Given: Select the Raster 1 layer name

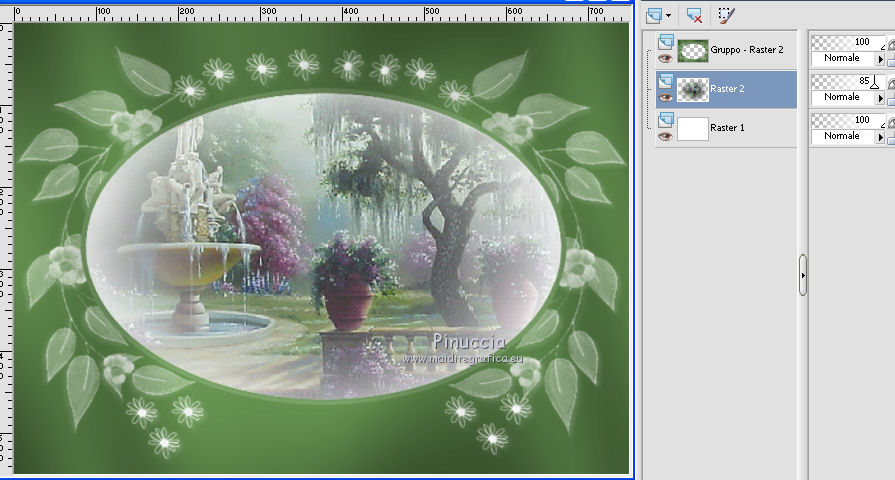Looking at the screenshot, I should pyautogui.click(x=727, y=127).
